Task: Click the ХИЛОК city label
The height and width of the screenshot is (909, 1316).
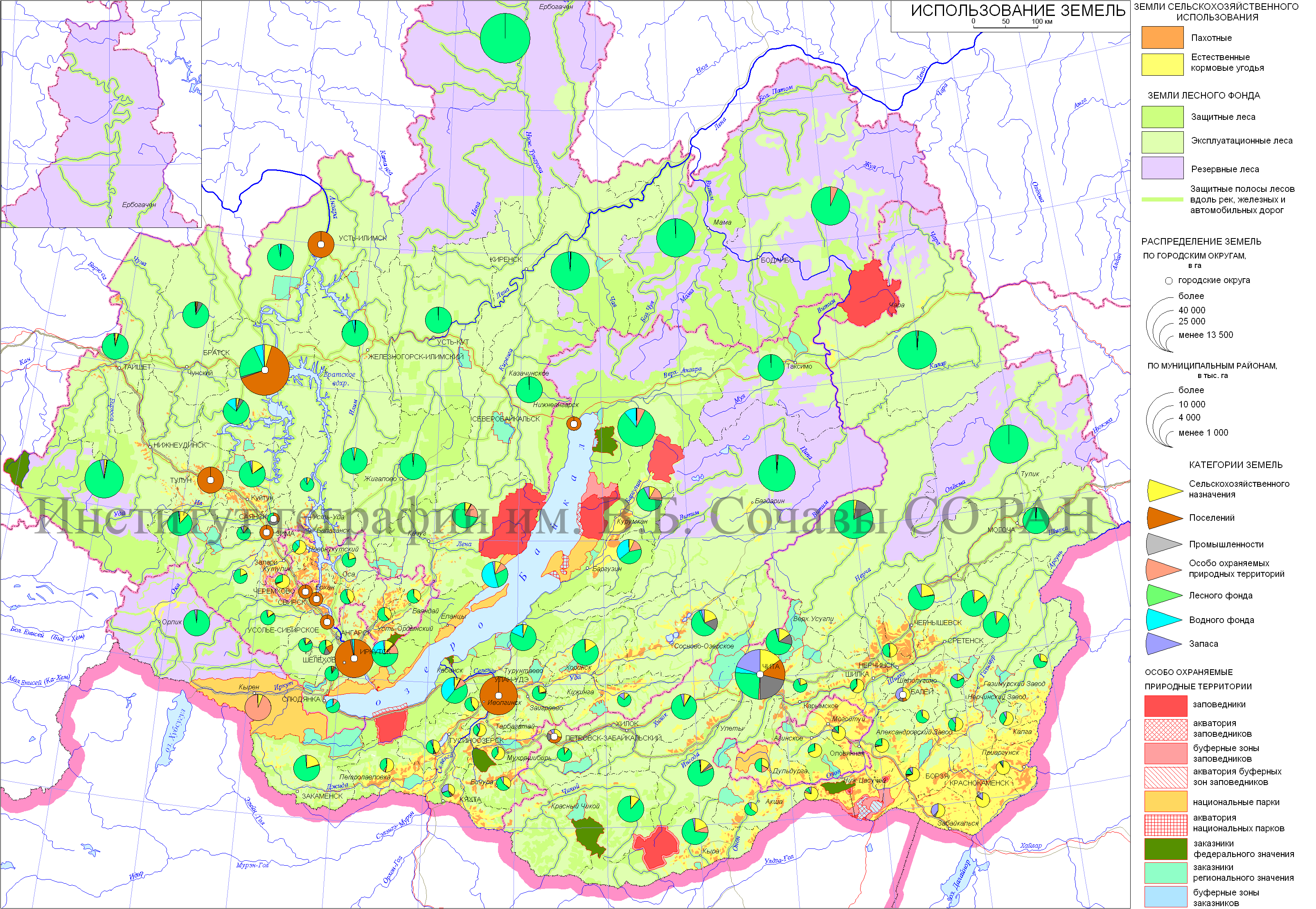Action: 627,724
